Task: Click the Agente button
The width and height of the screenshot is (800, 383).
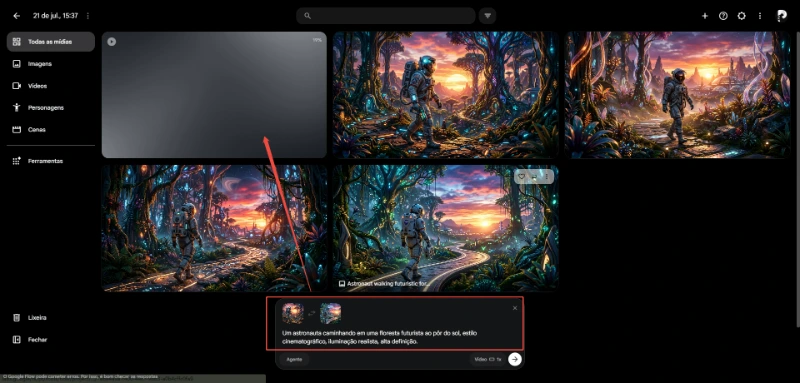Action: click(294, 360)
